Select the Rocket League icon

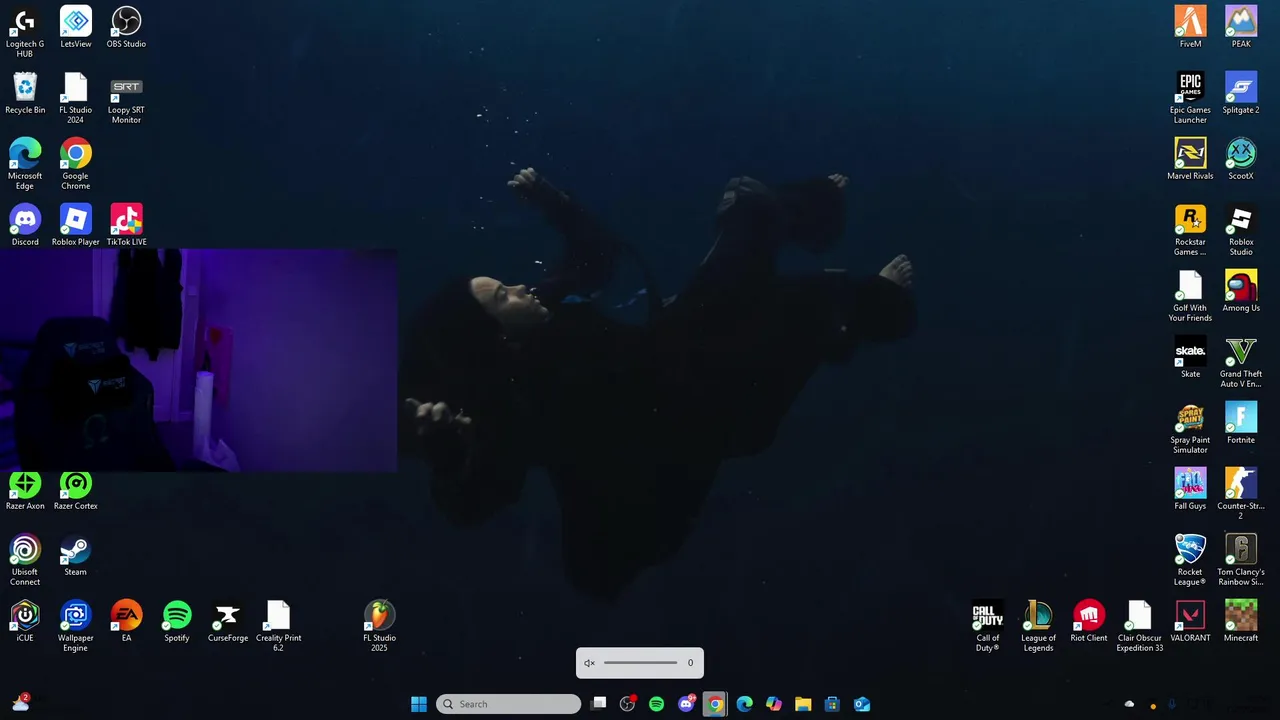[x=1190, y=560]
